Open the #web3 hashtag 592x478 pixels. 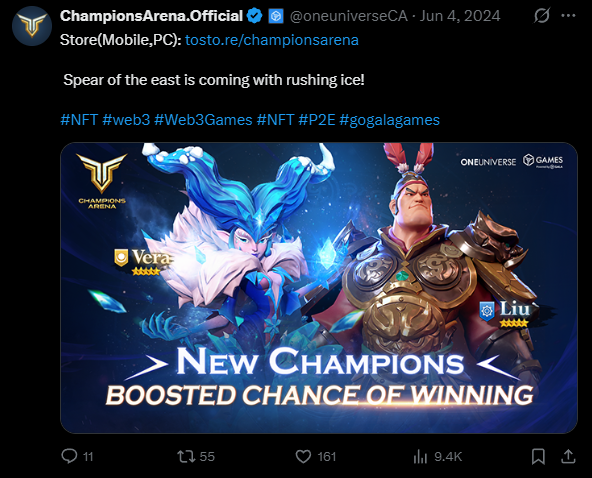click(x=126, y=120)
